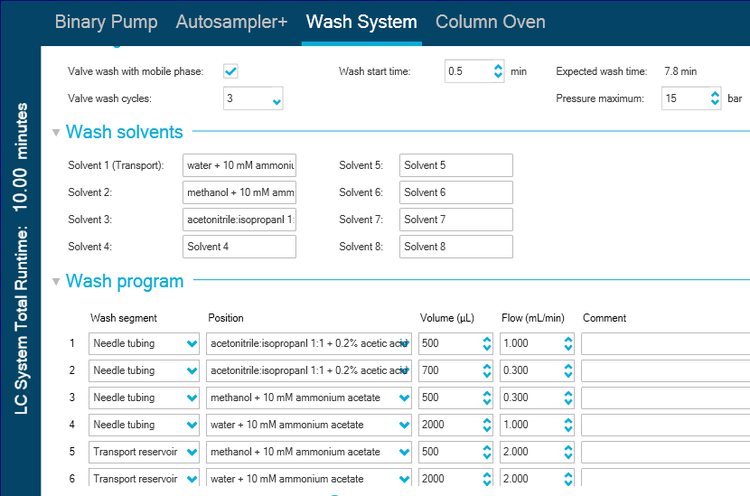Open row 6 Position dropdown
750x496 pixels.
pos(404,479)
